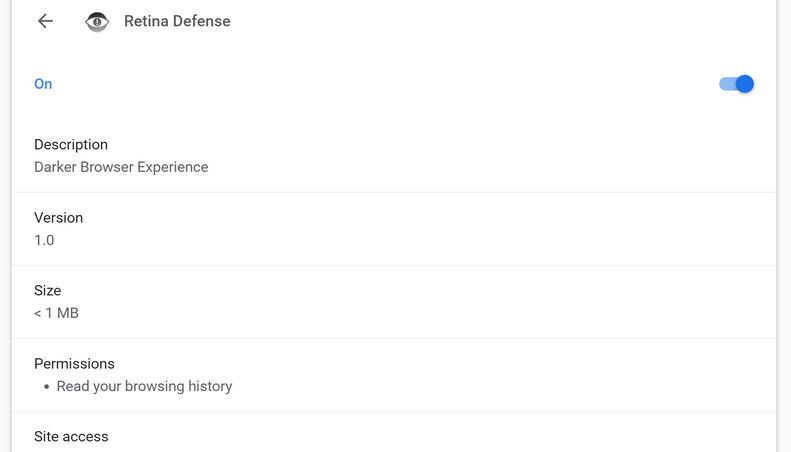Click Read your browsing history permission
This screenshot has width=791, height=452.
pyautogui.click(x=144, y=386)
